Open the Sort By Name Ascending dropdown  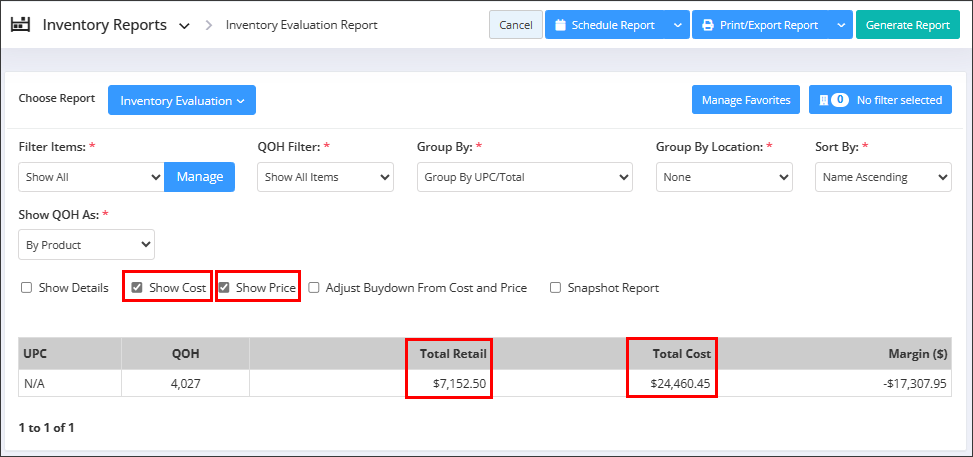coord(883,177)
